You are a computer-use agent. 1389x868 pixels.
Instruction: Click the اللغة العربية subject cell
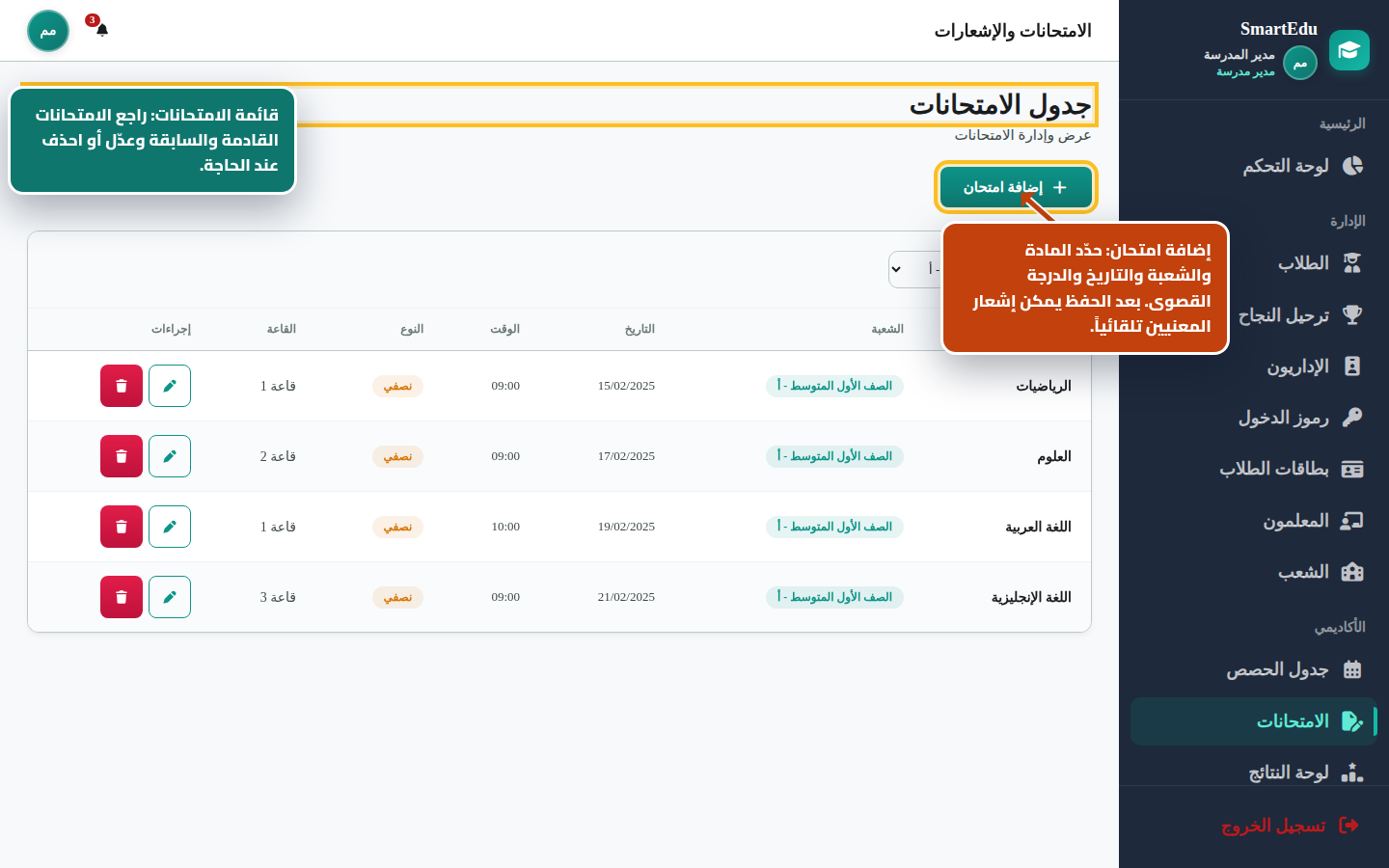1038,527
